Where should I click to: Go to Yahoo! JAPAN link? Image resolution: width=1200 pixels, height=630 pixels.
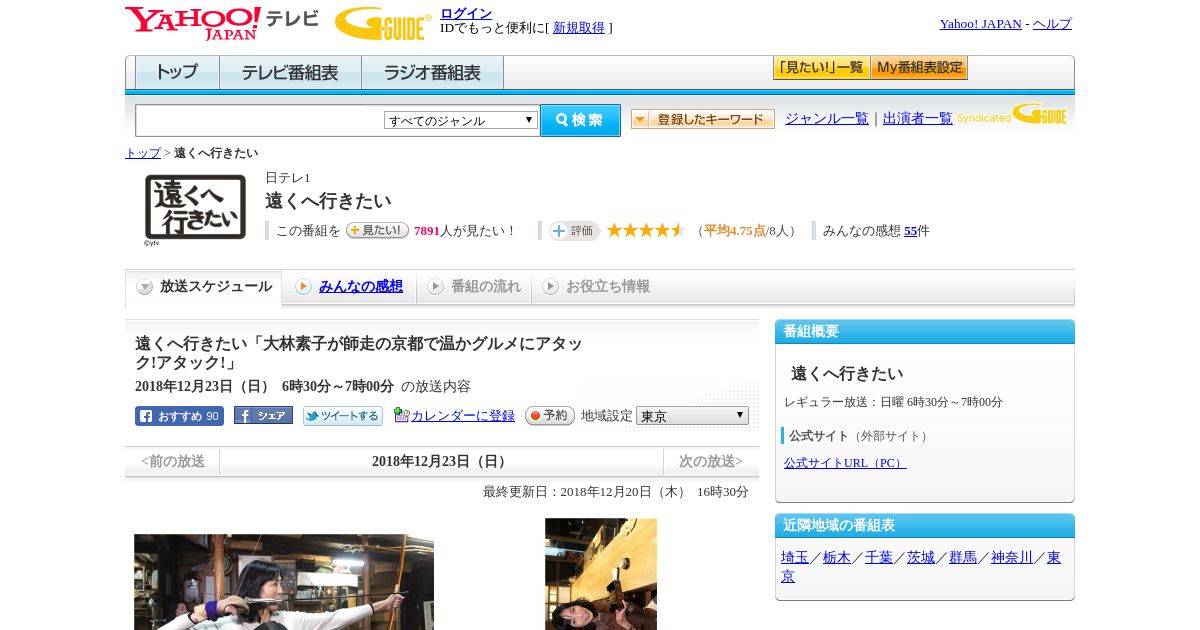point(980,24)
